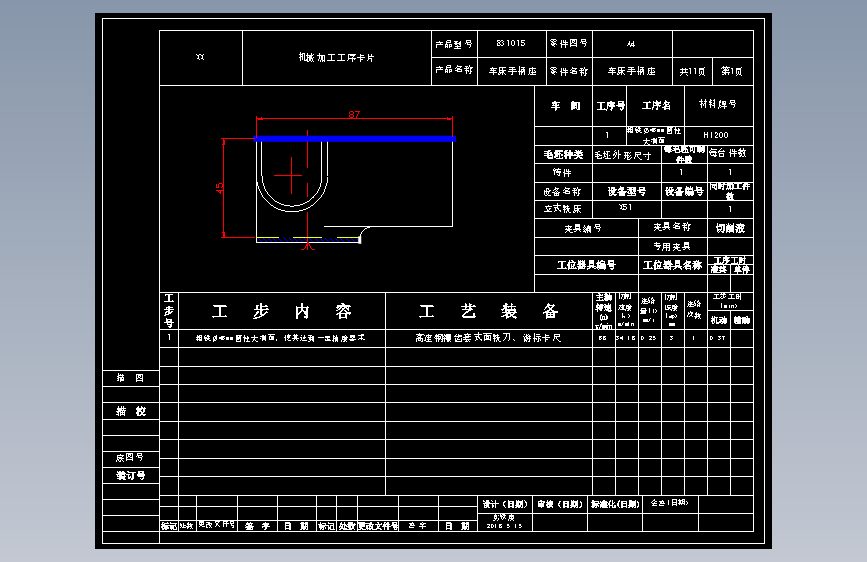Click the 每台件数 header cell
Screen dimensions: 867x562
click(x=730, y=153)
